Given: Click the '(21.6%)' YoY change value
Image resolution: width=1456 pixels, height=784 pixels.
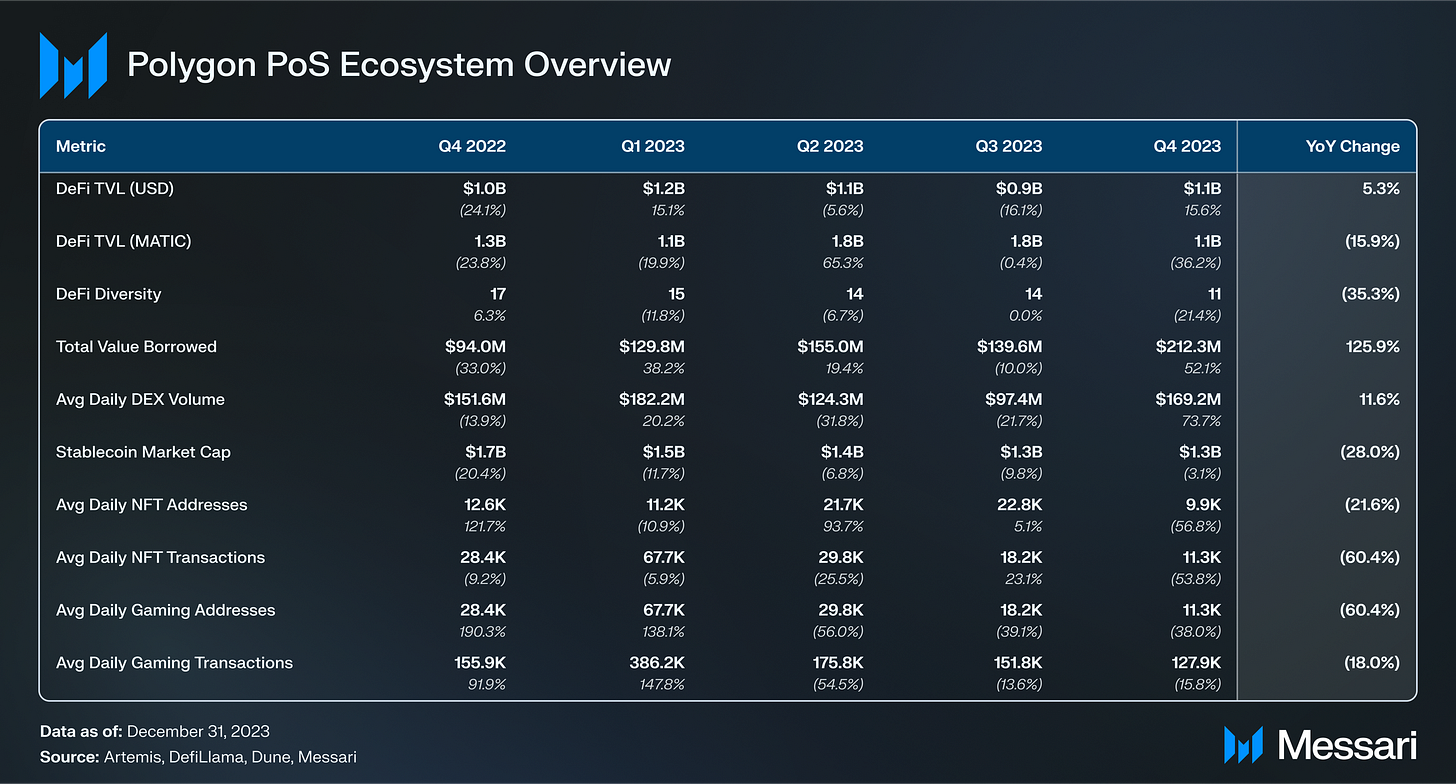Looking at the screenshot, I should point(1371,505).
